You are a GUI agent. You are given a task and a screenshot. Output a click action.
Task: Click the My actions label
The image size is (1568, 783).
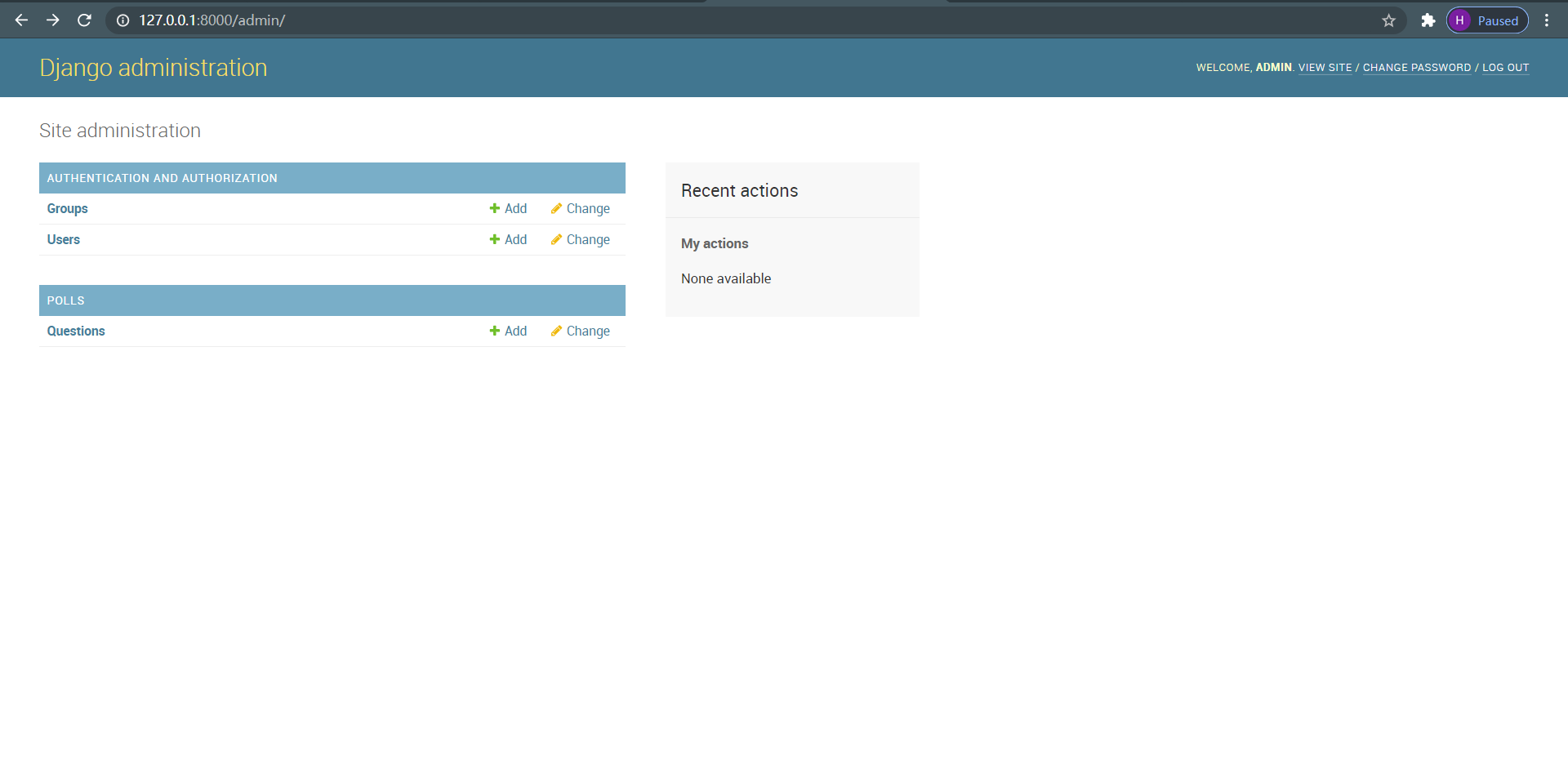point(715,244)
